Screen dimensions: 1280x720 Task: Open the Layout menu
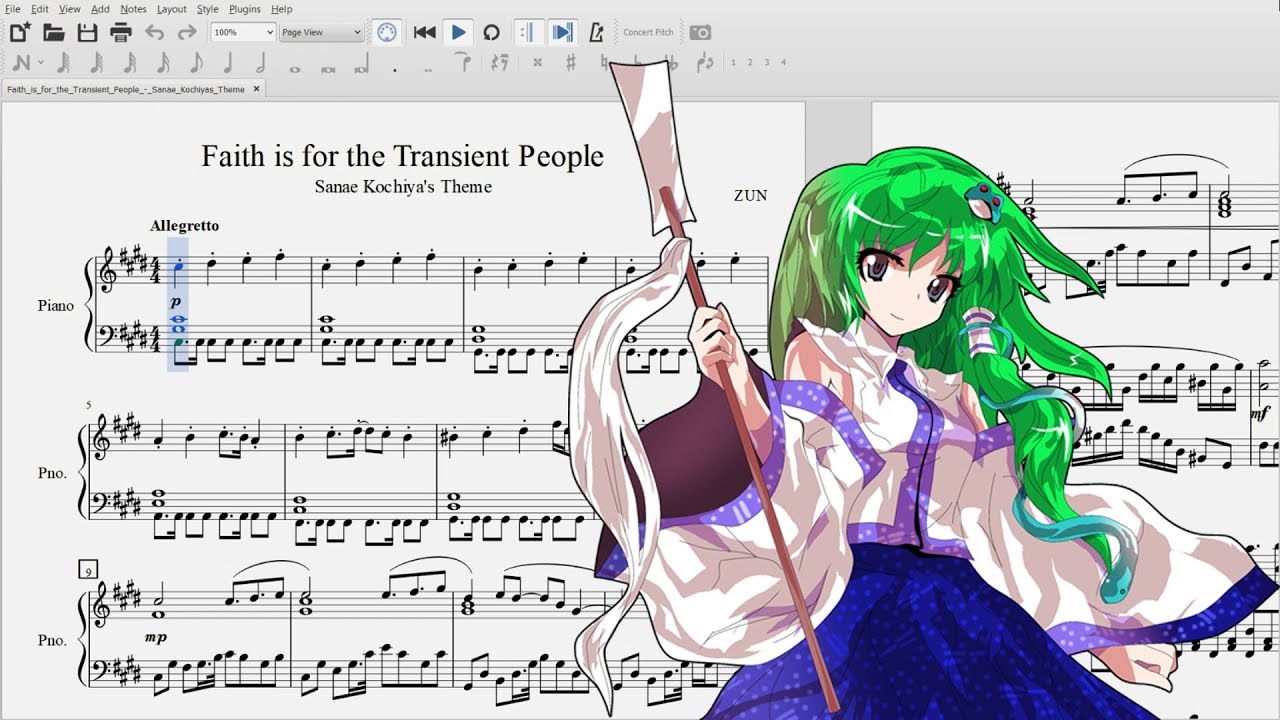coord(171,9)
